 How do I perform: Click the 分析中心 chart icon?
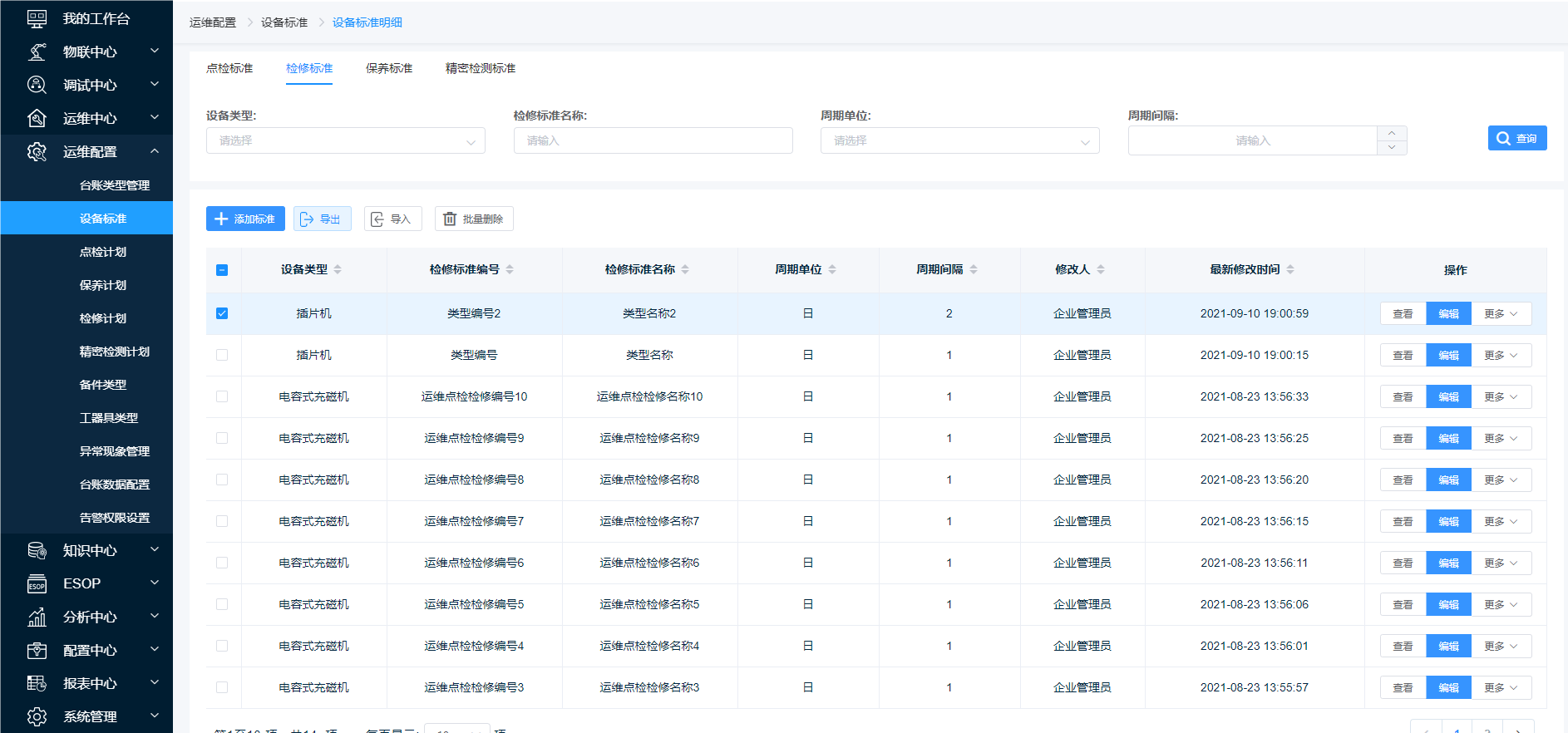37,617
